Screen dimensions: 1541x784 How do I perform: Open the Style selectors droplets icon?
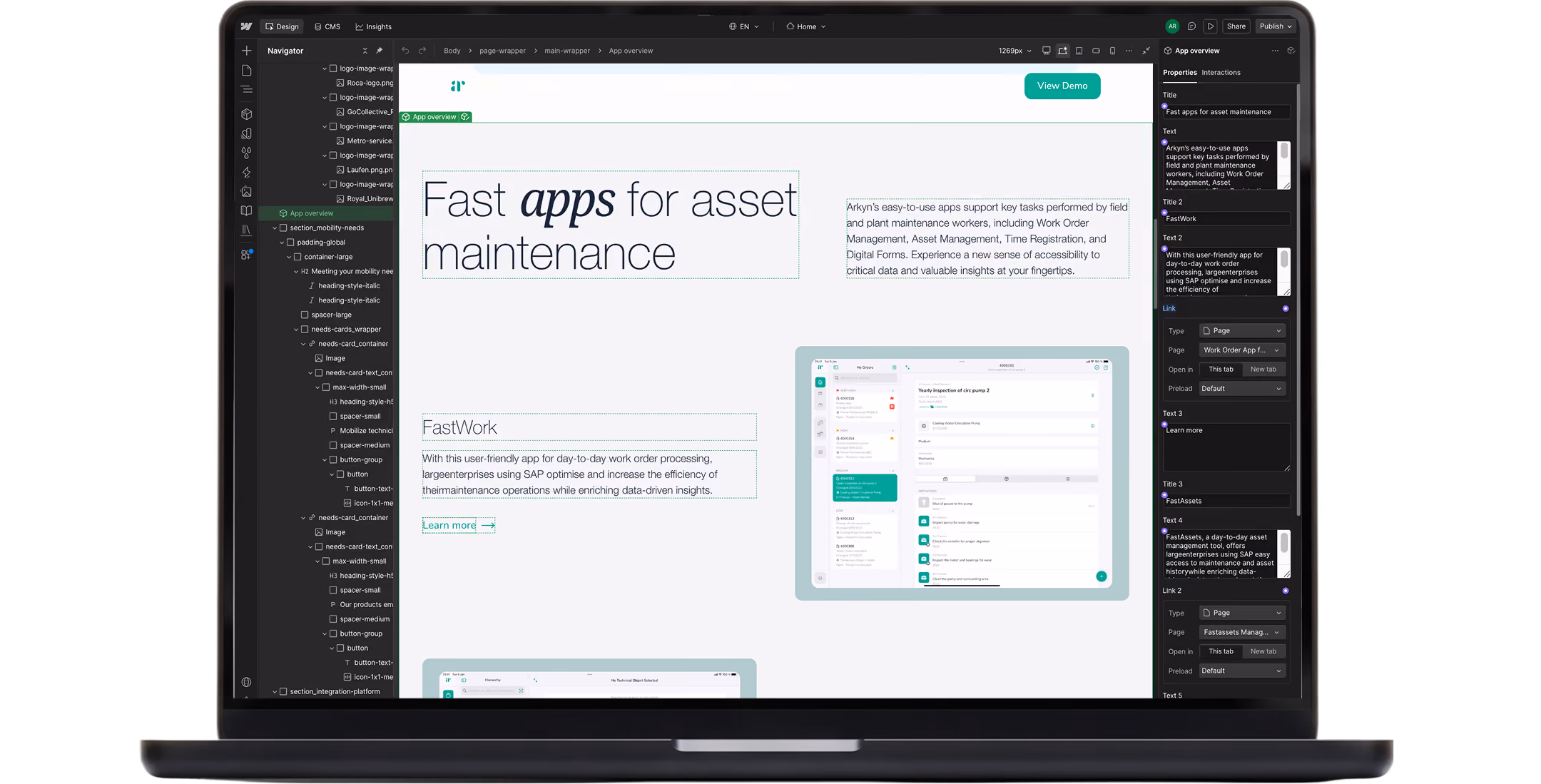coord(247,153)
